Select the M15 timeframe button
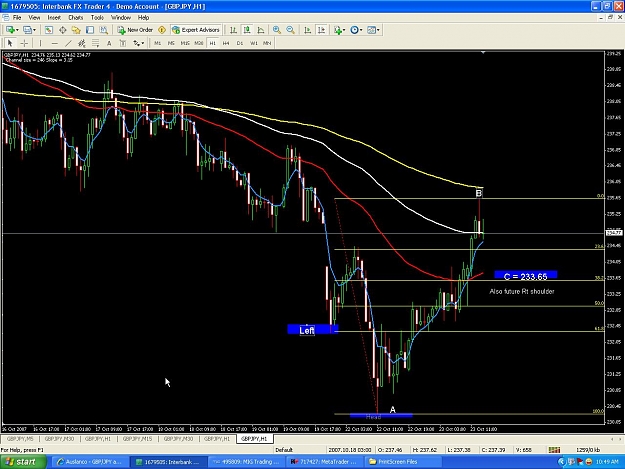The width and height of the screenshot is (625, 469). coord(185,43)
